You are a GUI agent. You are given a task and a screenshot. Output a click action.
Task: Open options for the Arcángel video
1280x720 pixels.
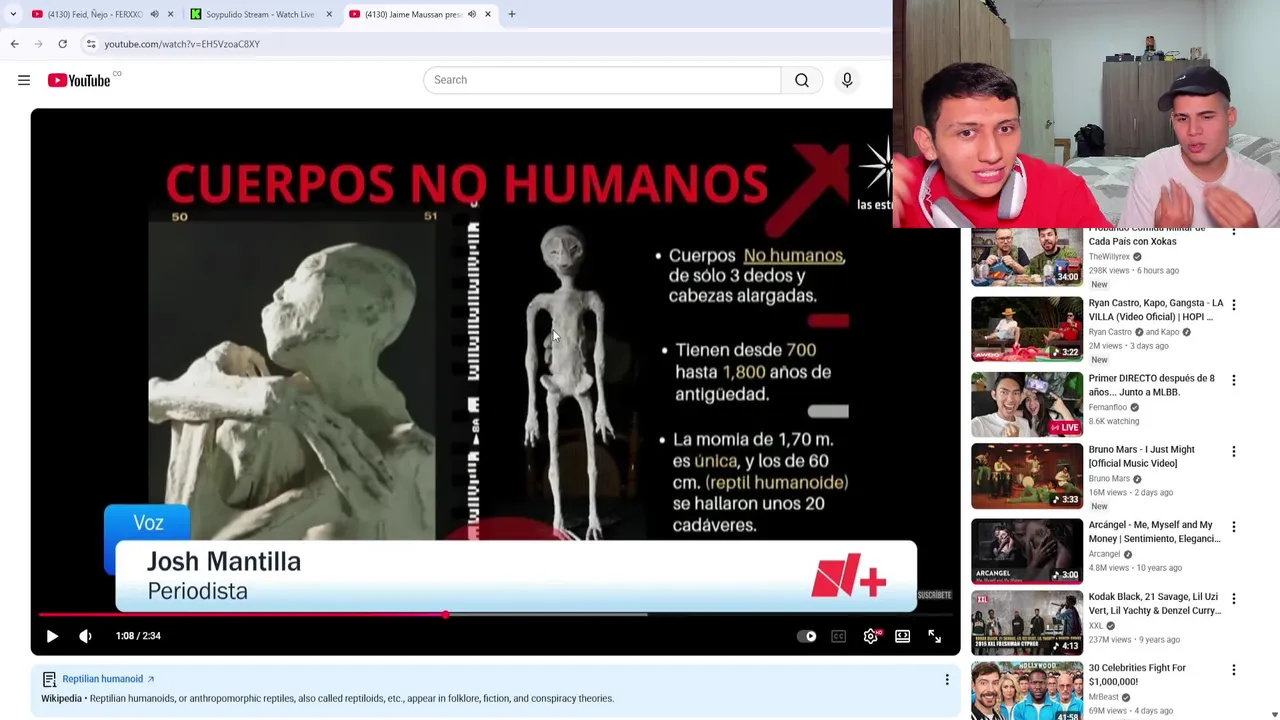tap(1234, 527)
